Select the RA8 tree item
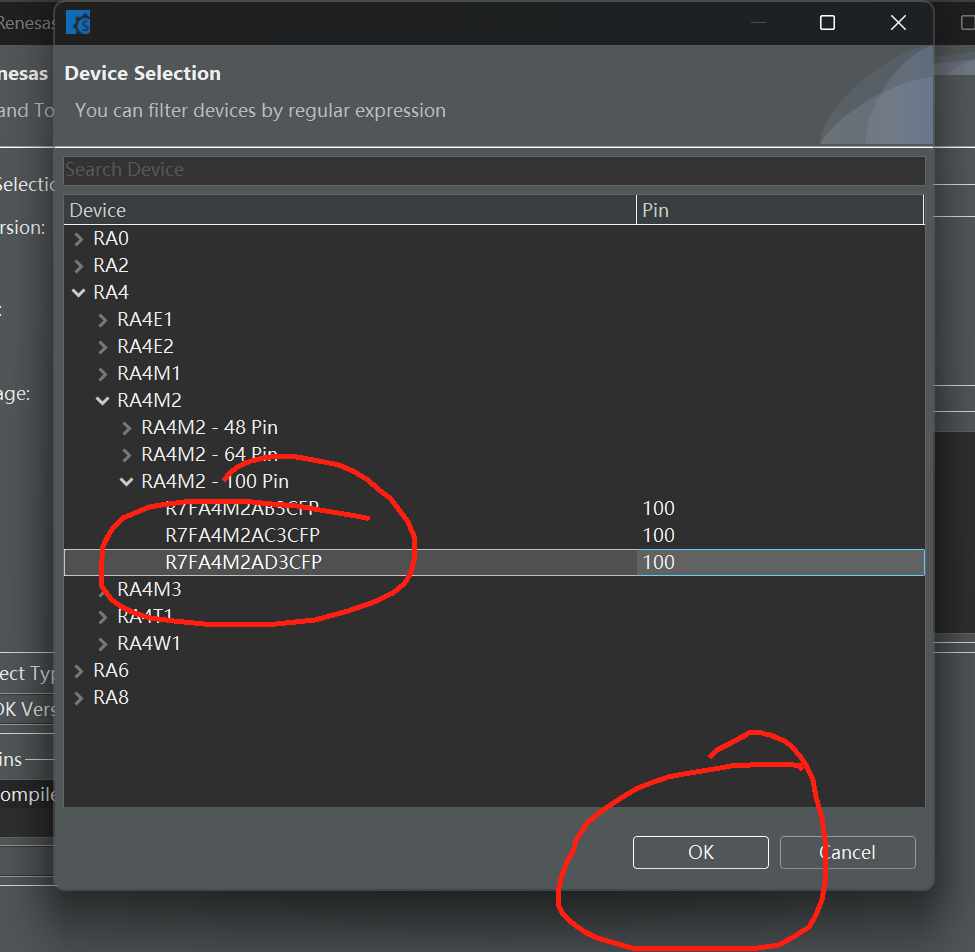 pos(111,698)
